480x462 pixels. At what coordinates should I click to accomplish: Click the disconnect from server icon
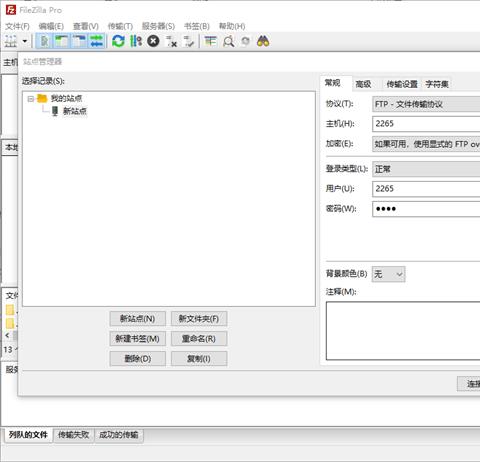171,41
